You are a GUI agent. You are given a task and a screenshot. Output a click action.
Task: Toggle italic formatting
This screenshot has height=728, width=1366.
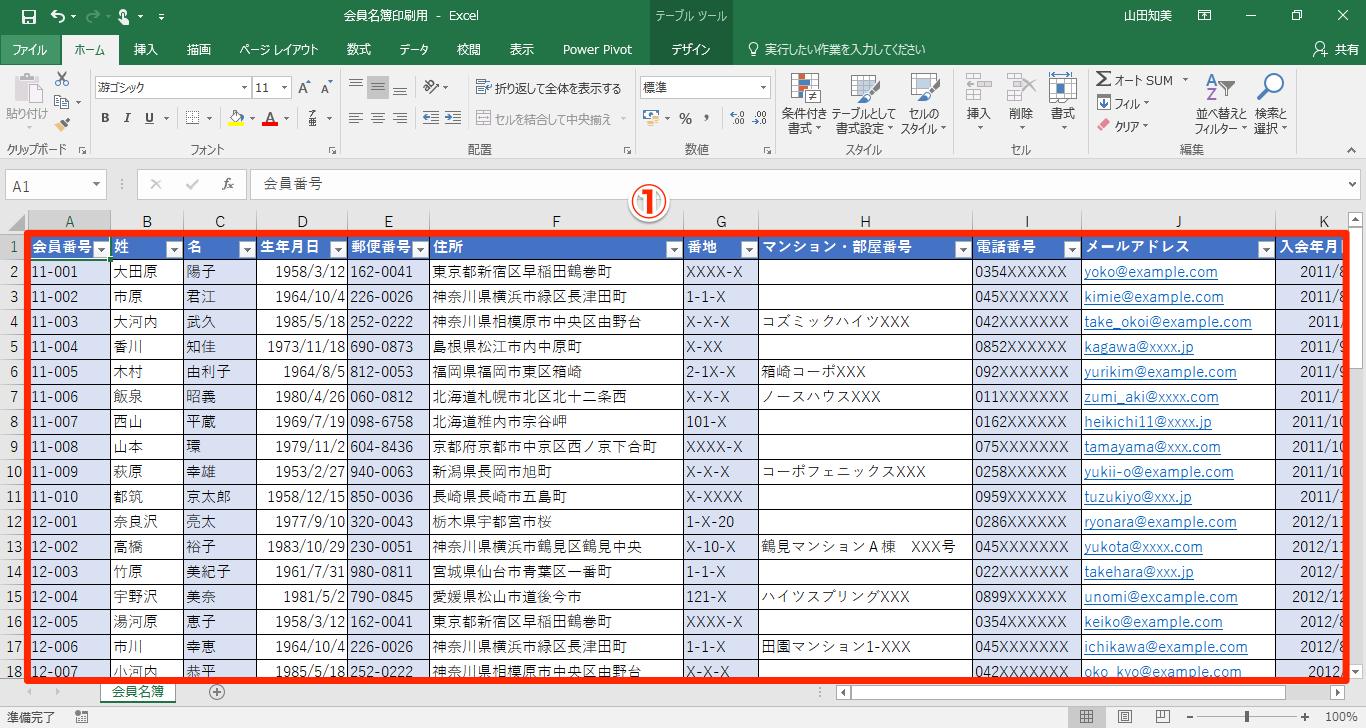(x=127, y=119)
